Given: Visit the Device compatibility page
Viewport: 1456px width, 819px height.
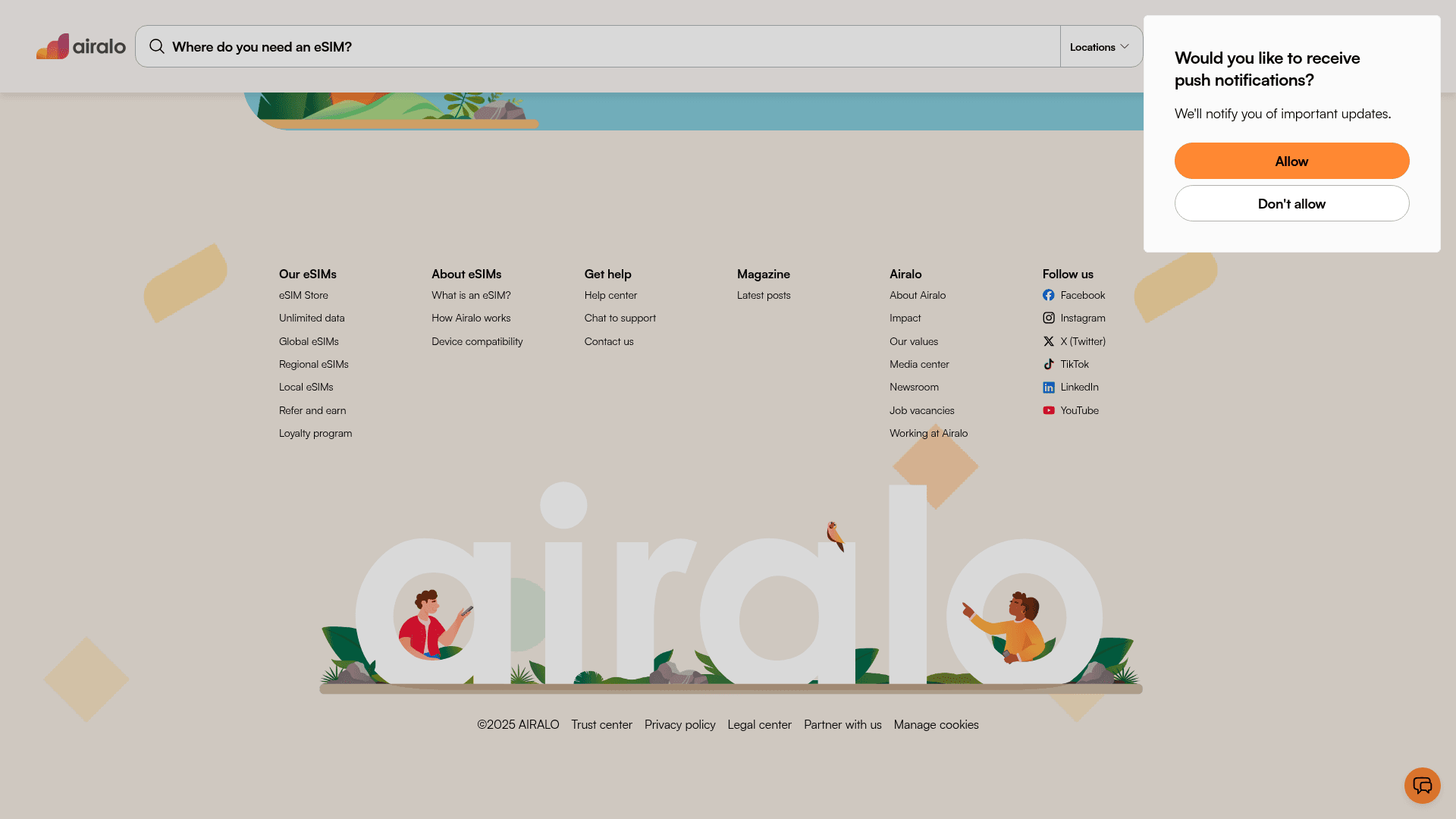Looking at the screenshot, I should pyautogui.click(x=476, y=341).
